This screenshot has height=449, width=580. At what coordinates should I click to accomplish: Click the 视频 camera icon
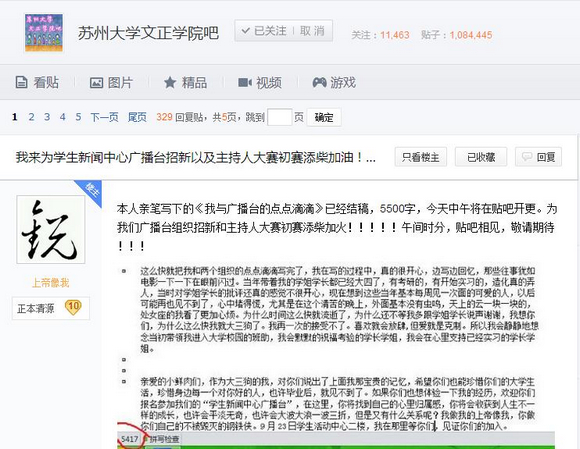click(x=245, y=82)
